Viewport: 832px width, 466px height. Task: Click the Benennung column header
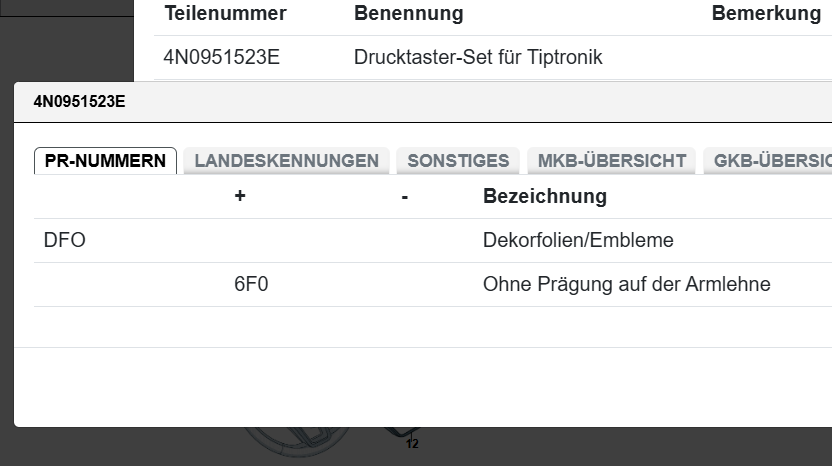(x=408, y=14)
